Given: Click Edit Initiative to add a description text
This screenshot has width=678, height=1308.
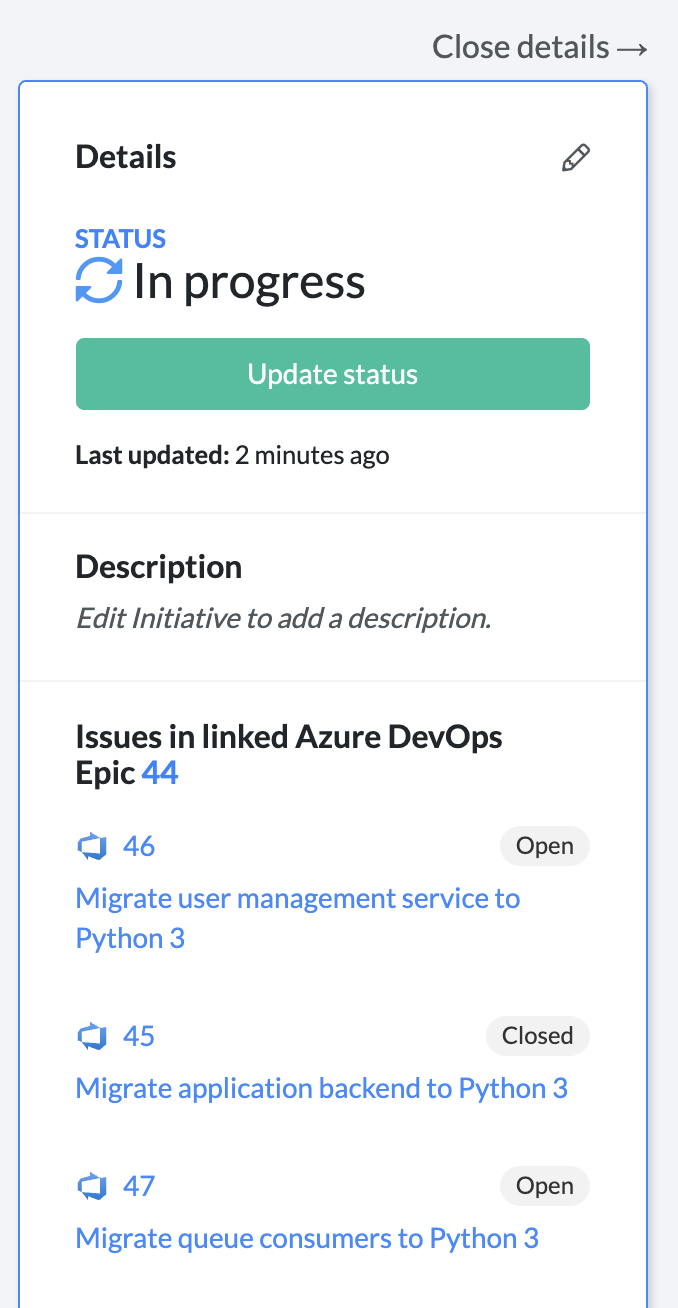Looking at the screenshot, I should [x=284, y=618].
